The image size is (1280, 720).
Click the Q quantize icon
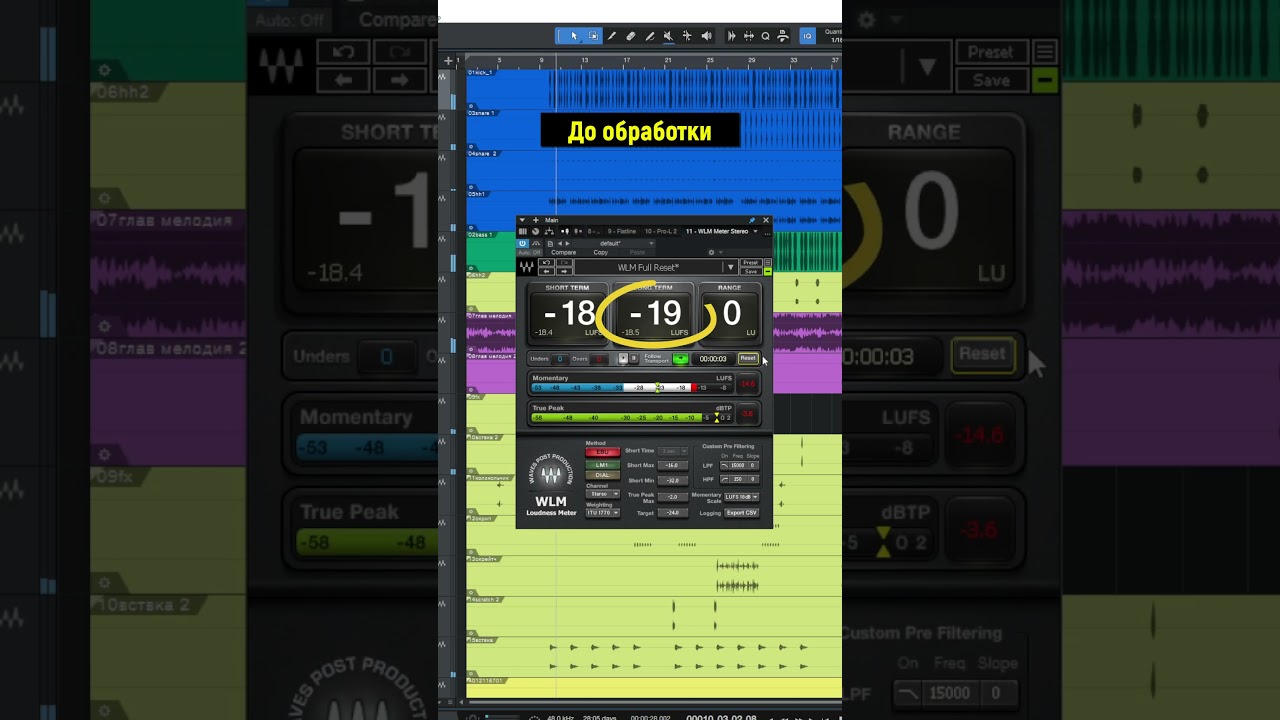(766, 36)
